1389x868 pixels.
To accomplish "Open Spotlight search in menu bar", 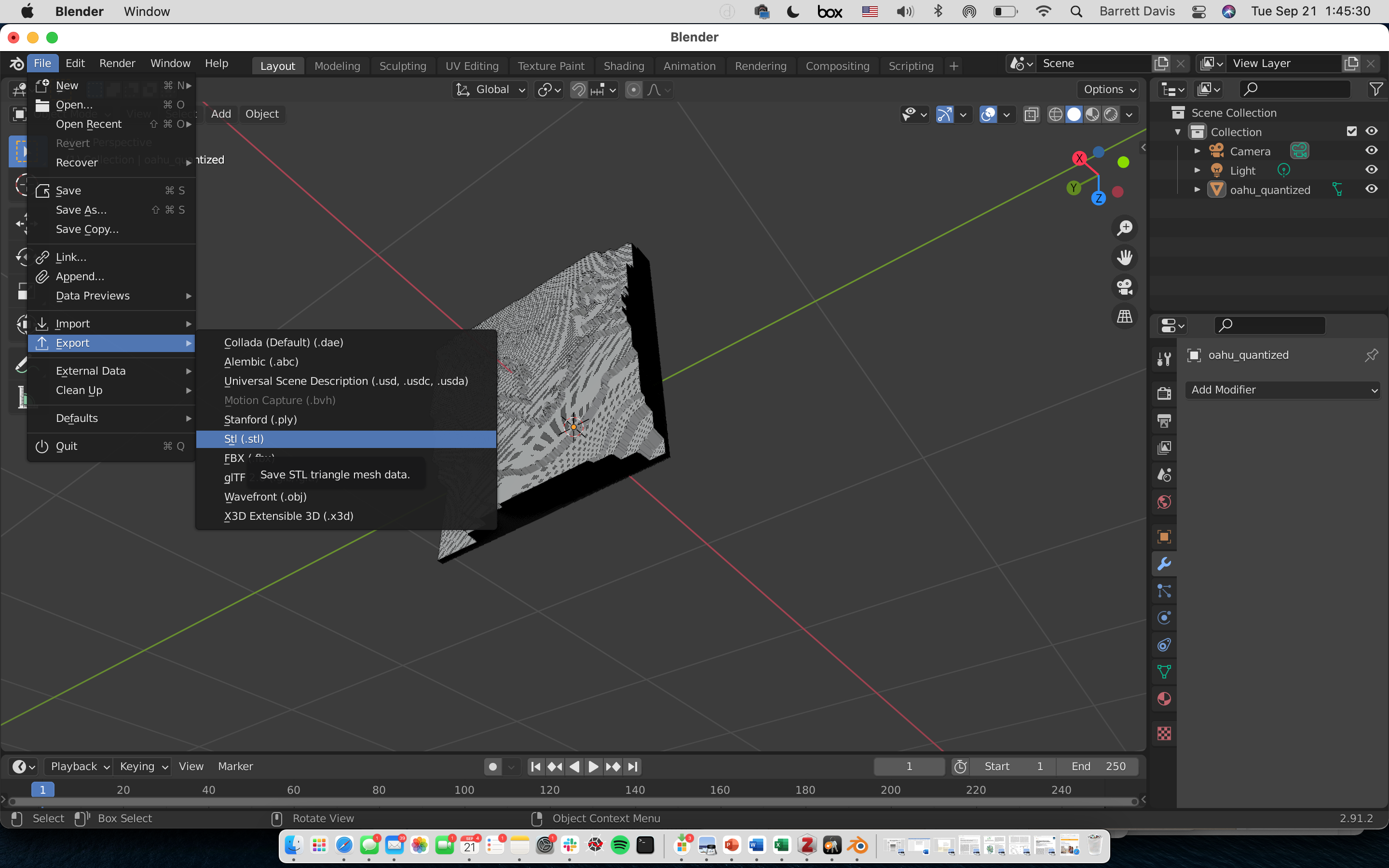I will tap(1076, 12).
